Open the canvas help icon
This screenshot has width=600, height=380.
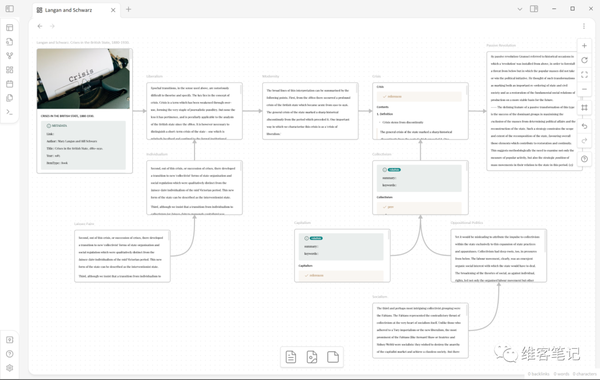point(584,159)
